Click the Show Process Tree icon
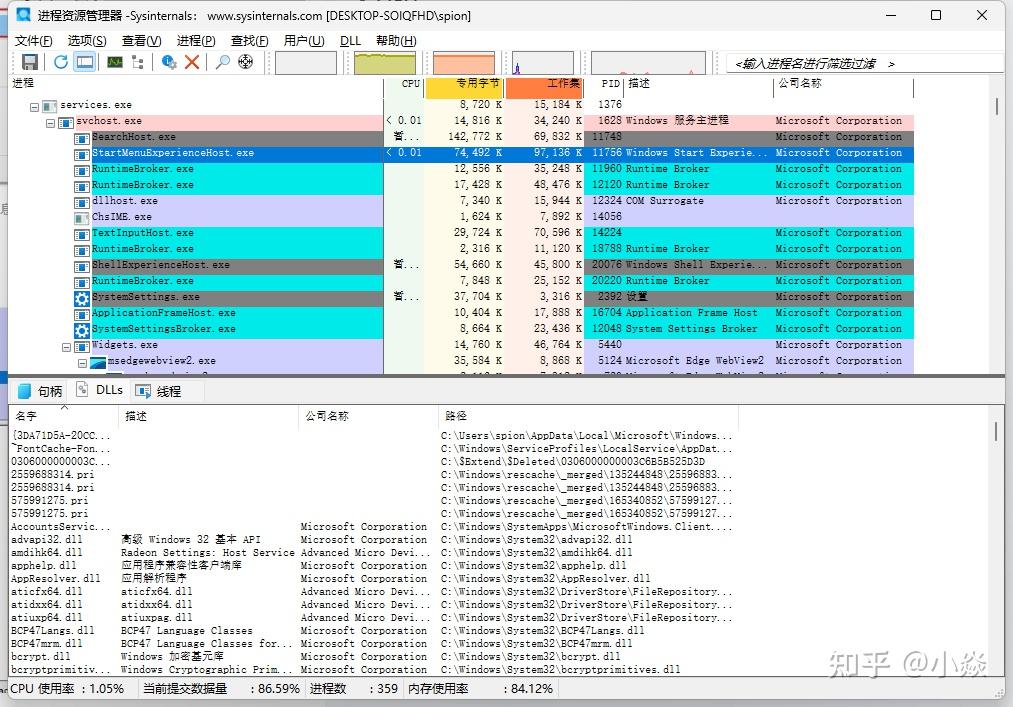Viewport: 1013px width, 707px height. point(138,61)
